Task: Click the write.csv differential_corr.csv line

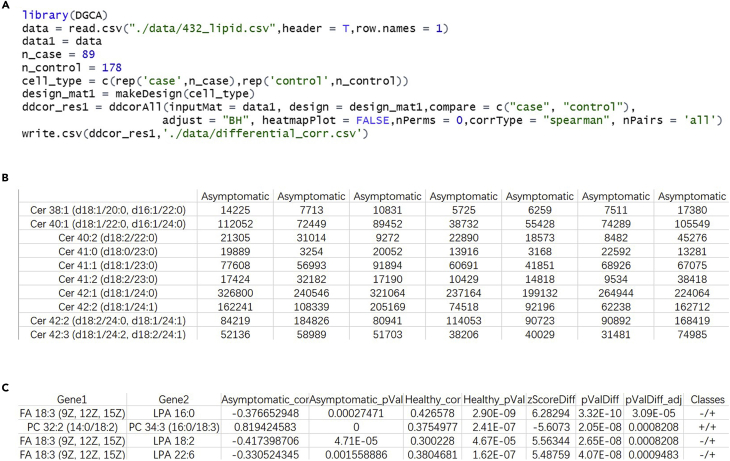Action: click(x=195, y=134)
